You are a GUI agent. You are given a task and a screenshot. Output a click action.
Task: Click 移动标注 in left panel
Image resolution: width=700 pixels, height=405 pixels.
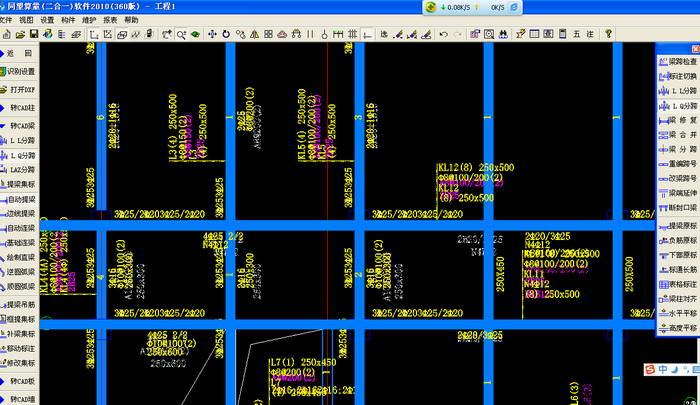point(19,348)
